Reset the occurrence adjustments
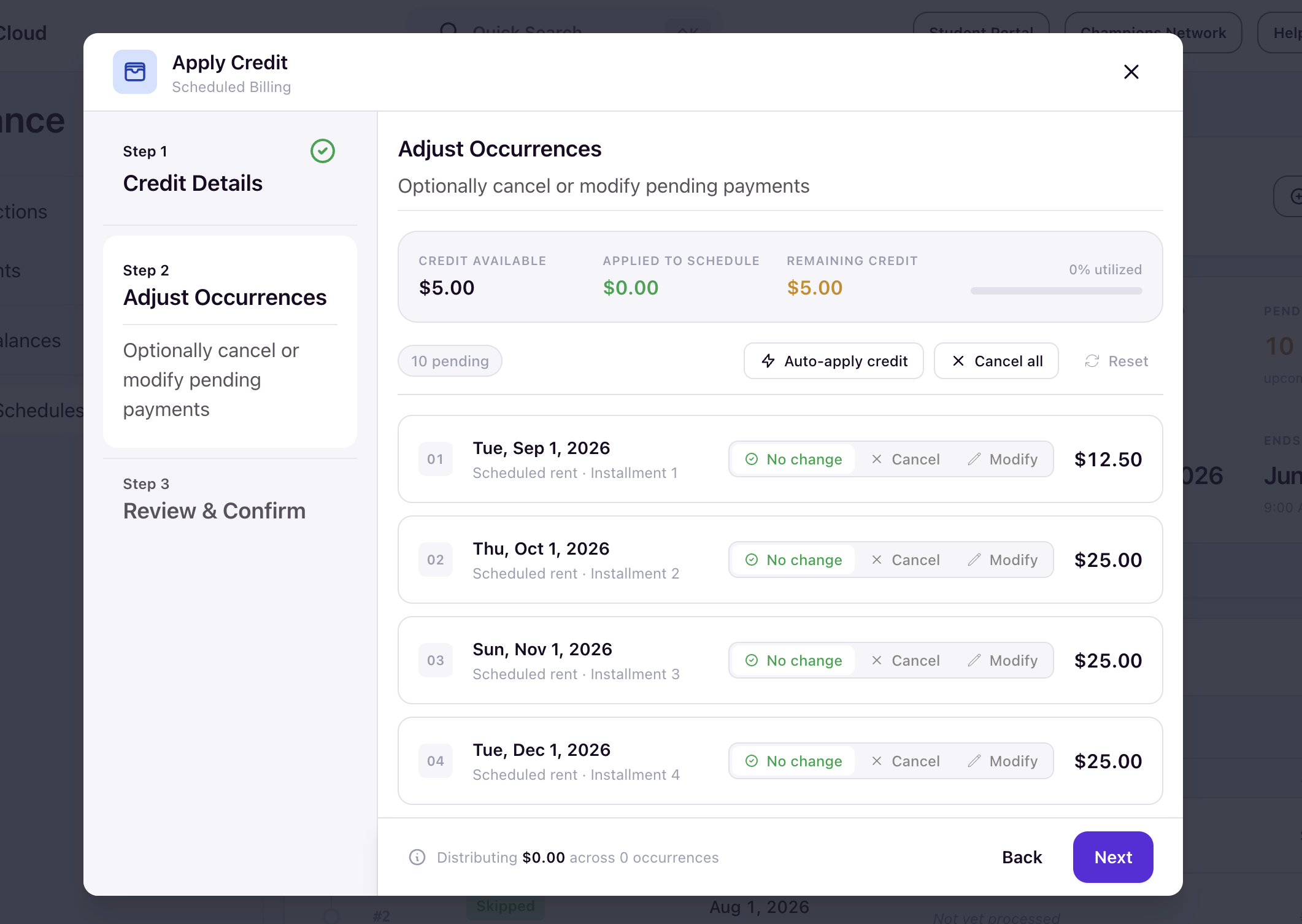The width and height of the screenshot is (1302, 924). (x=1116, y=361)
